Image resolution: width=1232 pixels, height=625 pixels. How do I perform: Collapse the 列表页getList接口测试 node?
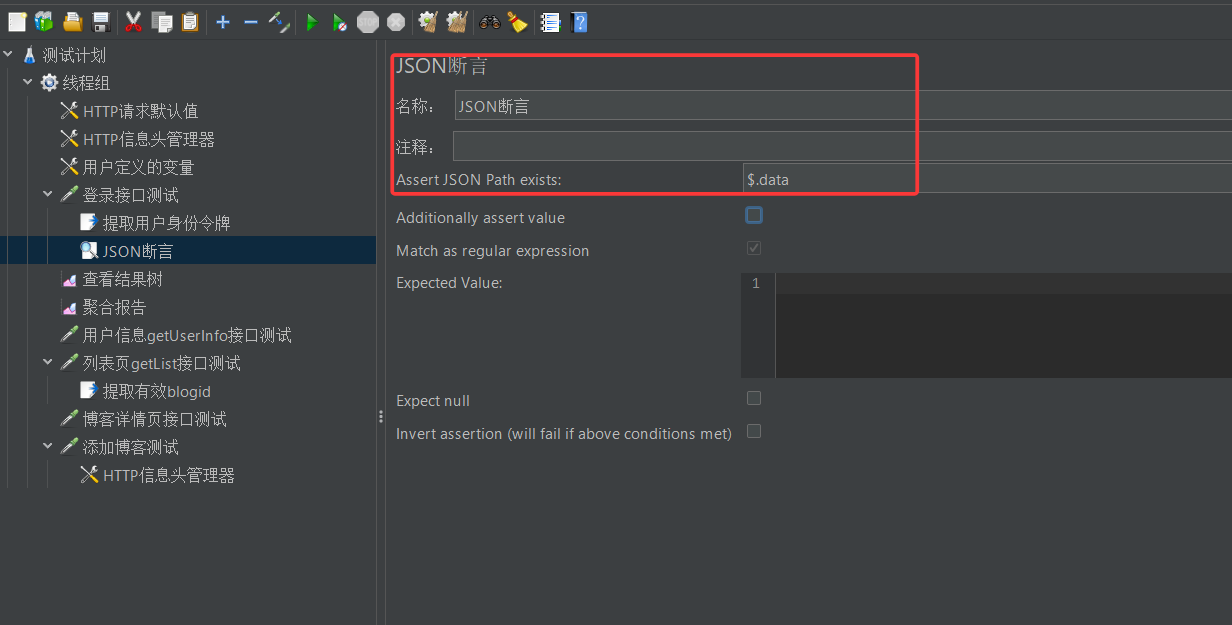click(x=48, y=362)
